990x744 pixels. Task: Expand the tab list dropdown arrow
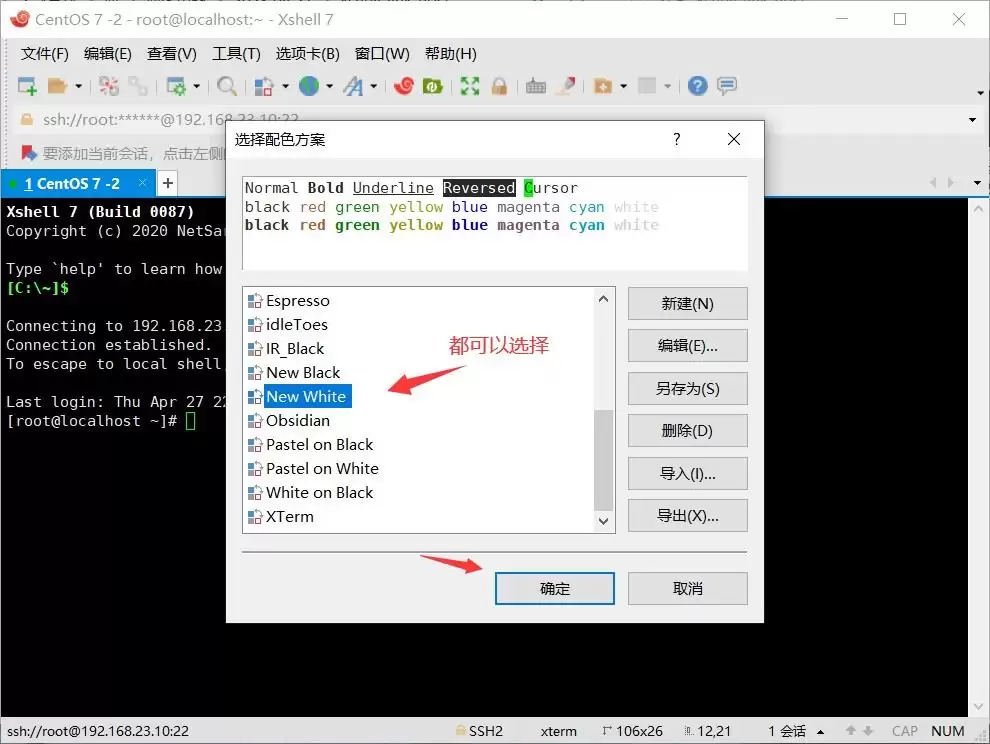tap(977, 183)
